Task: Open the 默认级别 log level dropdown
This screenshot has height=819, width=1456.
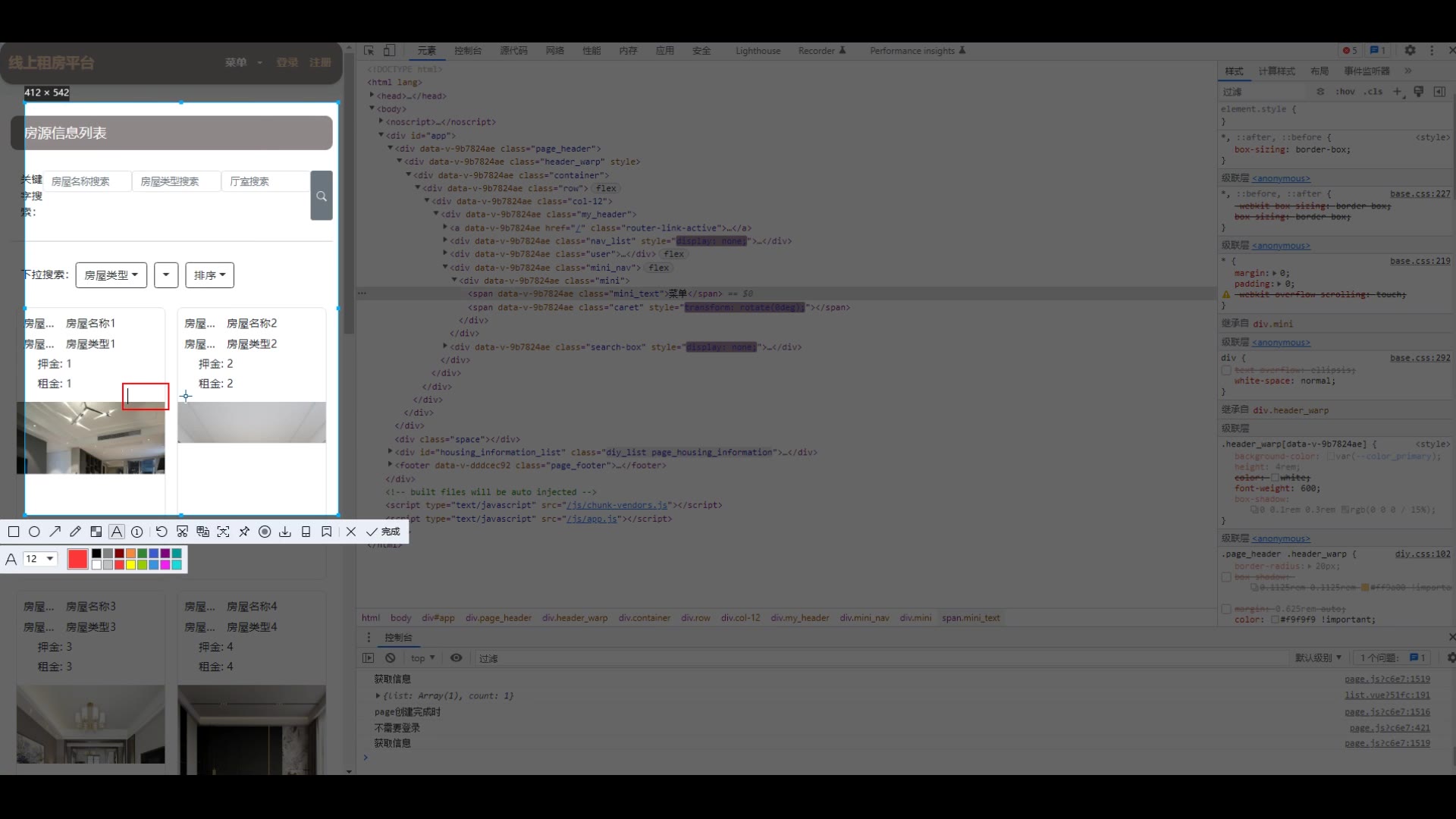Action: coord(1318,658)
